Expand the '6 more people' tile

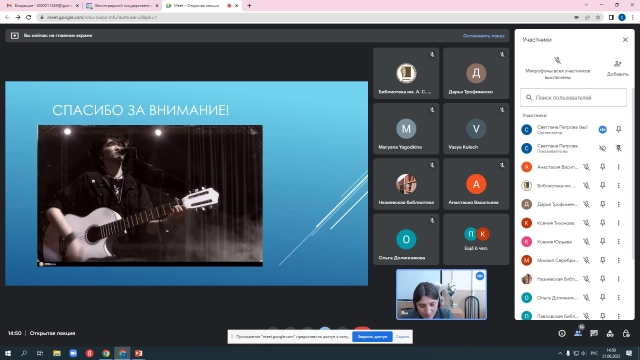coord(476,239)
